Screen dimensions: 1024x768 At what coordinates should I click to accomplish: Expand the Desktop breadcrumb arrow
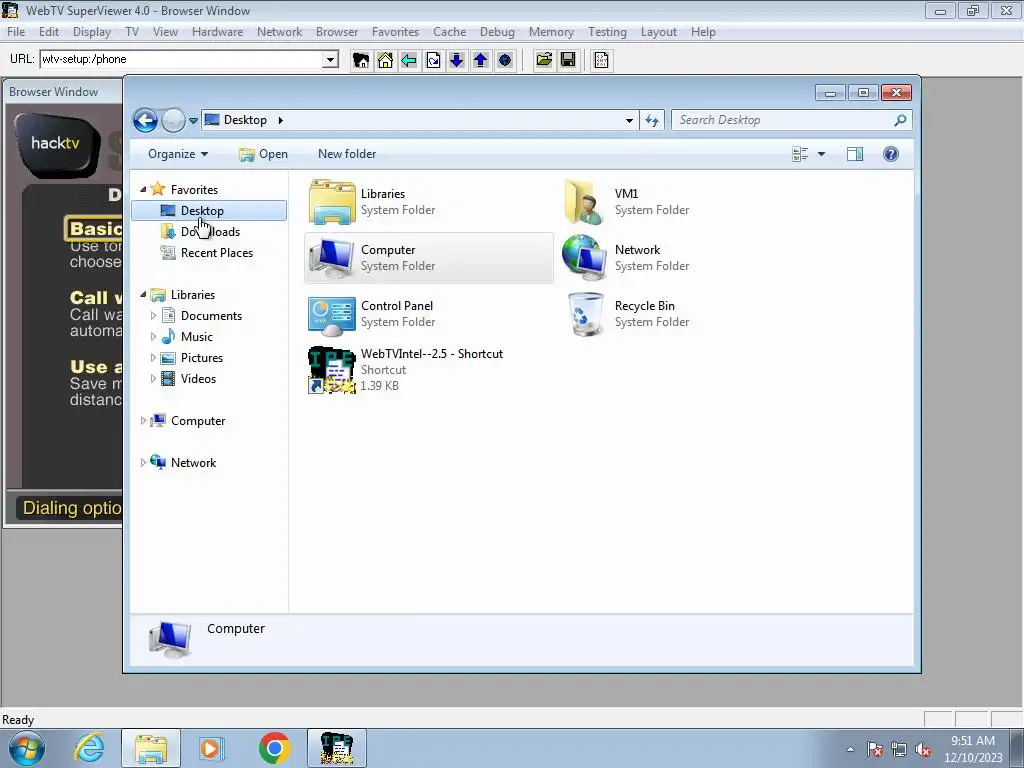click(x=281, y=120)
